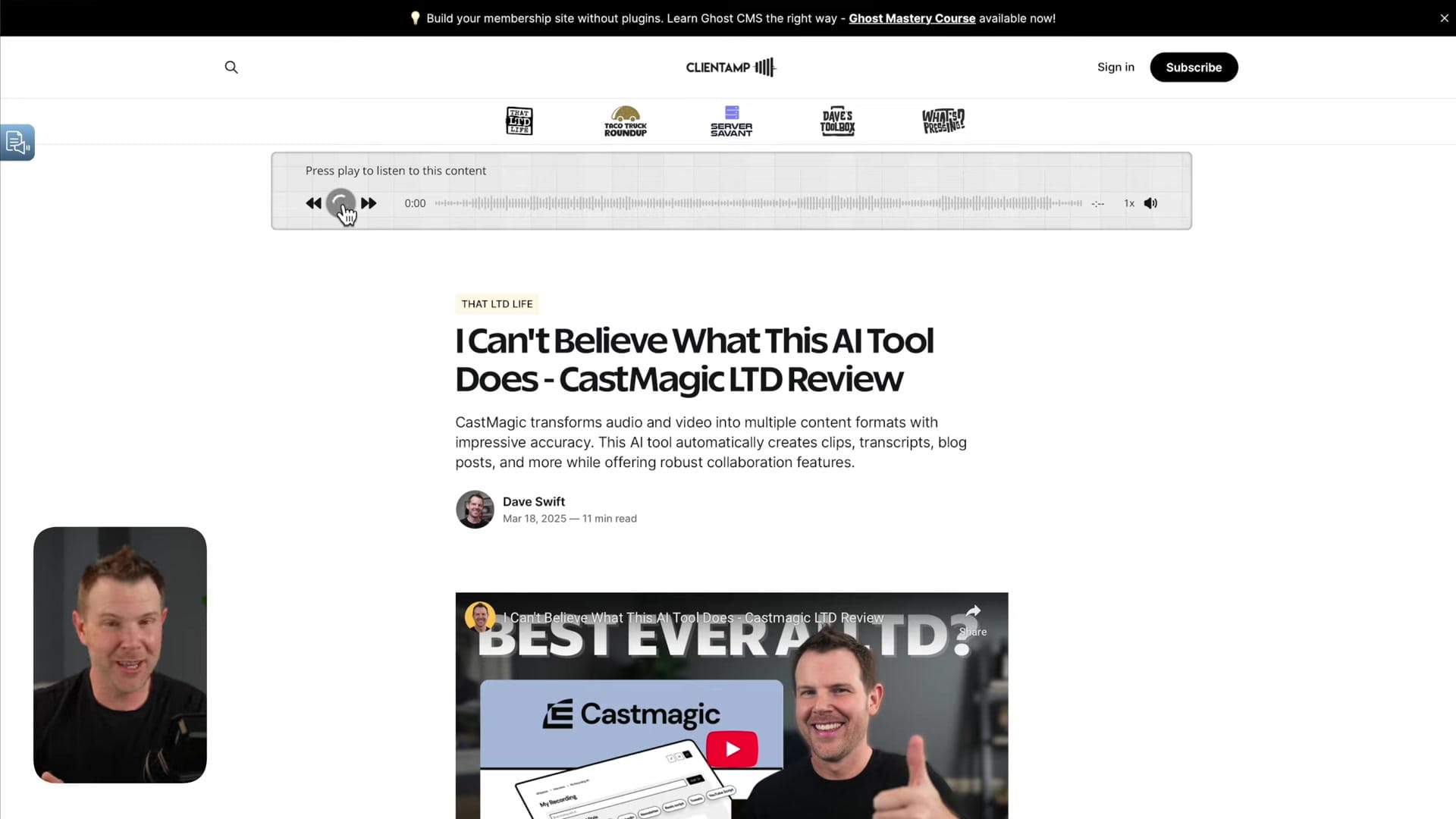This screenshot has height=819, width=1456.
Task: Open the Taco Truck Roundup category logo
Action: pos(626,121)
